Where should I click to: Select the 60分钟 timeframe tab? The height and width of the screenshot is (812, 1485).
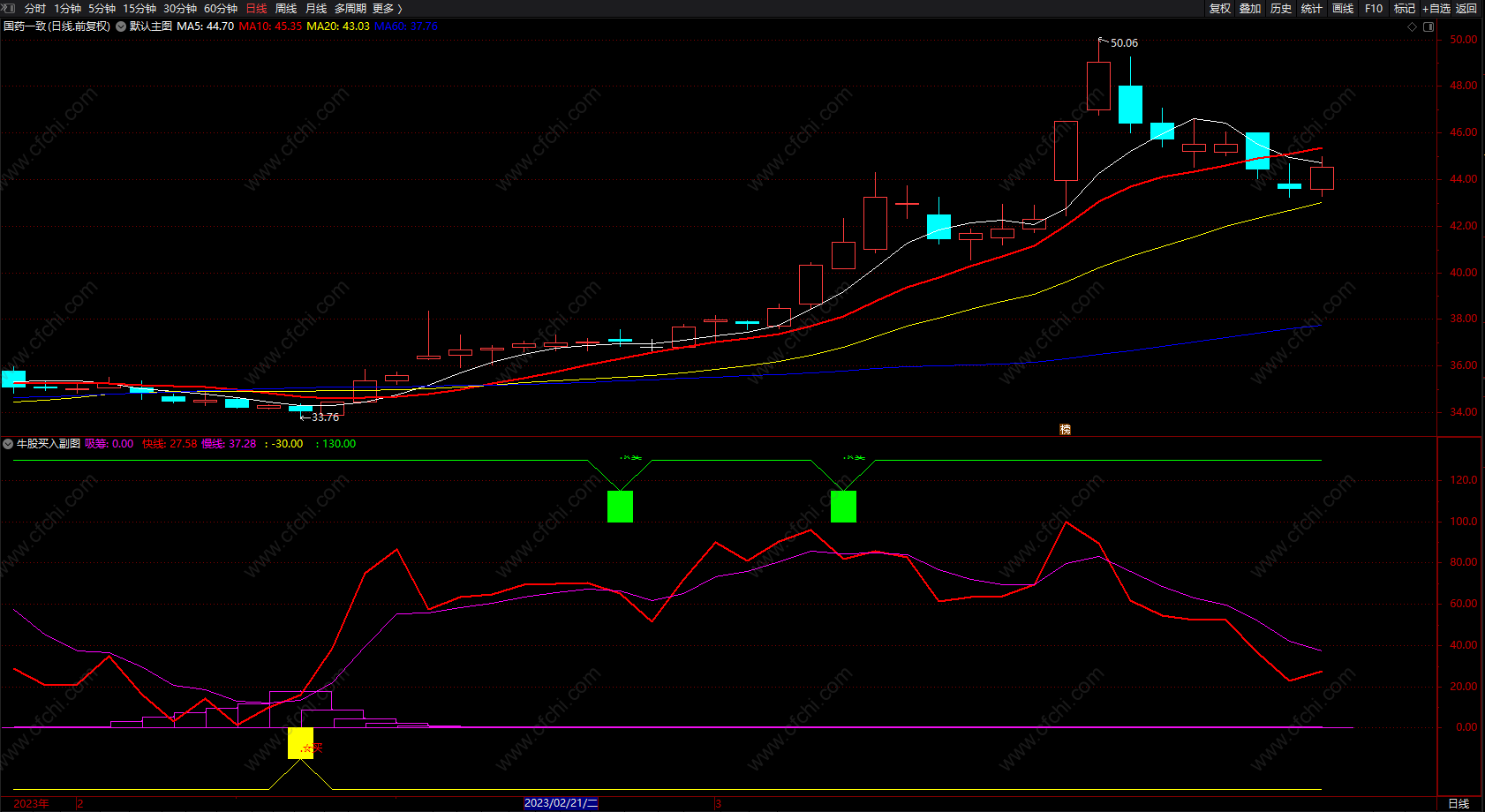point(221,8)
